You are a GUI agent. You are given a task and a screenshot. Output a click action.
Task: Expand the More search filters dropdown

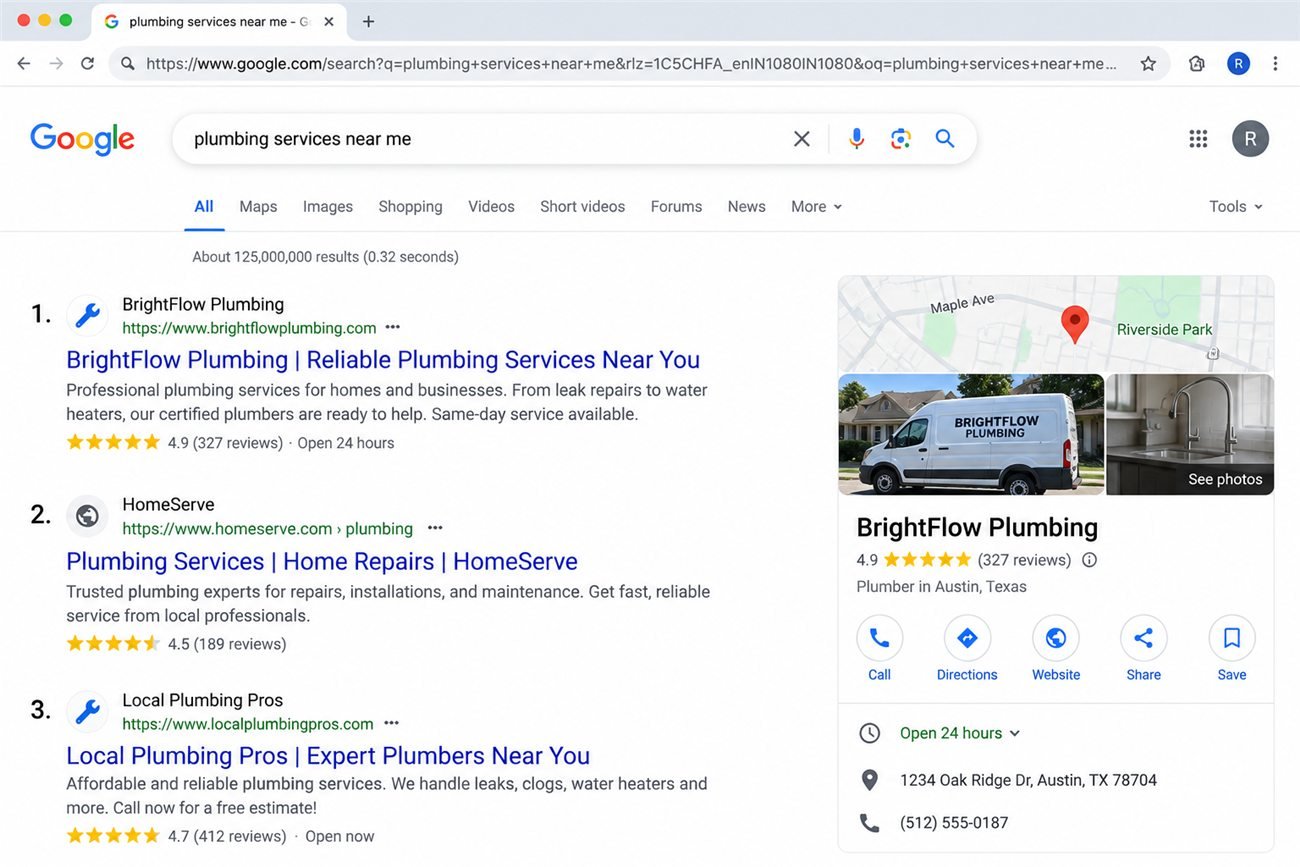click(816, 207)
